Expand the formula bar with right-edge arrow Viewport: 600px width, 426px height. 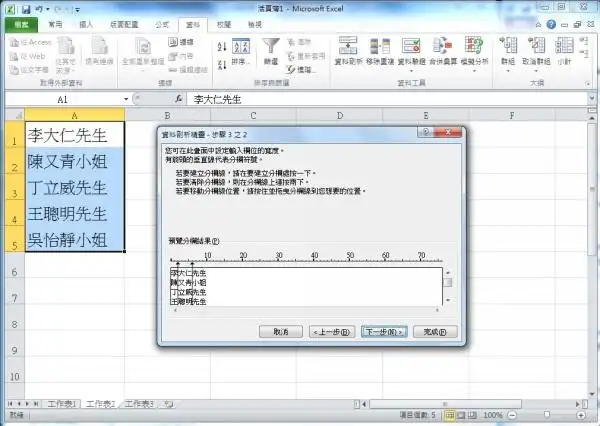pyautogui.click(x=592, y=100)
